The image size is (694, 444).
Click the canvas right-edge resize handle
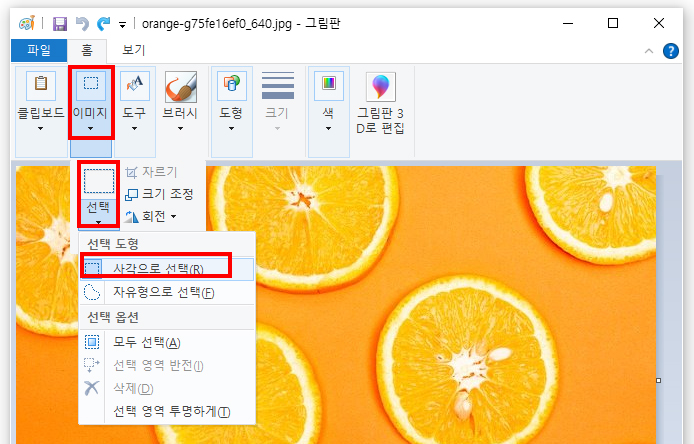click(659, 380)
